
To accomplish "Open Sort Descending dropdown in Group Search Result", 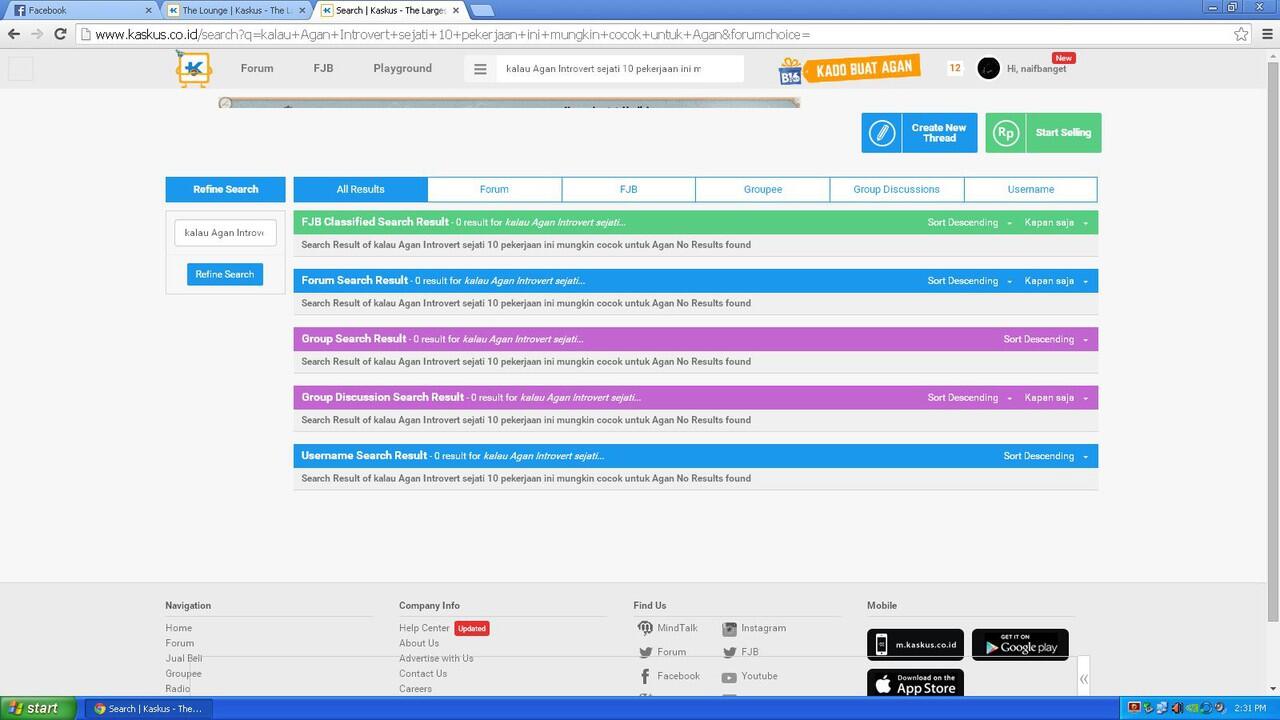I will point(1046,339).
